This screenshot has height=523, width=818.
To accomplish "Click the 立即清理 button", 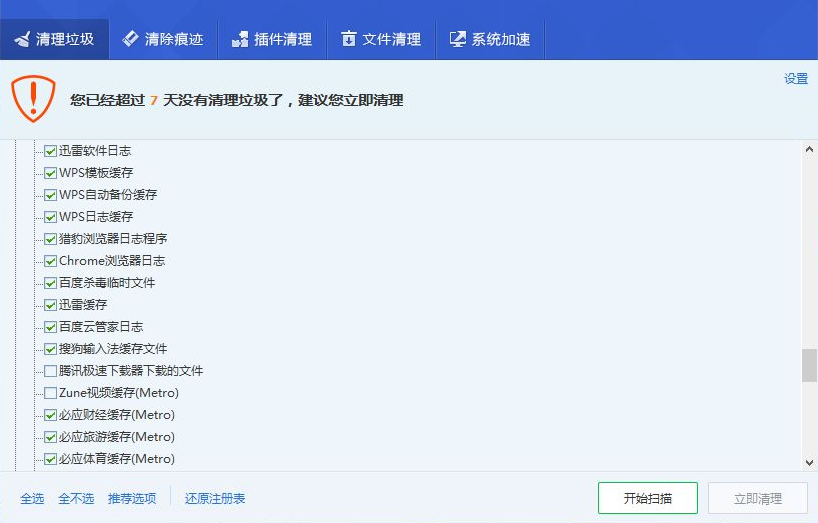I will pyautogui.click(x=757, y=498).
